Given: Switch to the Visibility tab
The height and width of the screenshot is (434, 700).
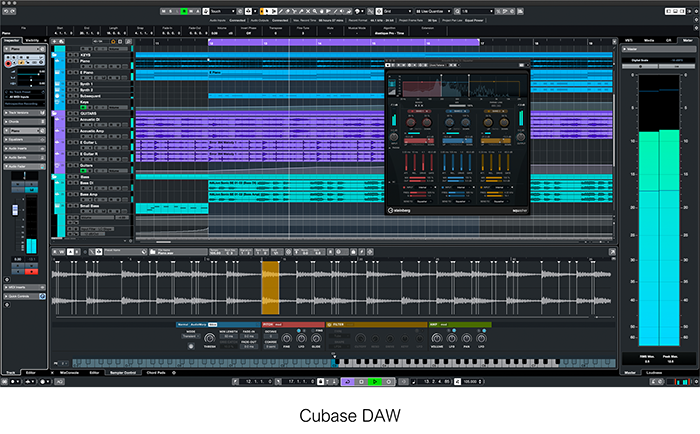Looking at the screenshot, I should (33, 40).
